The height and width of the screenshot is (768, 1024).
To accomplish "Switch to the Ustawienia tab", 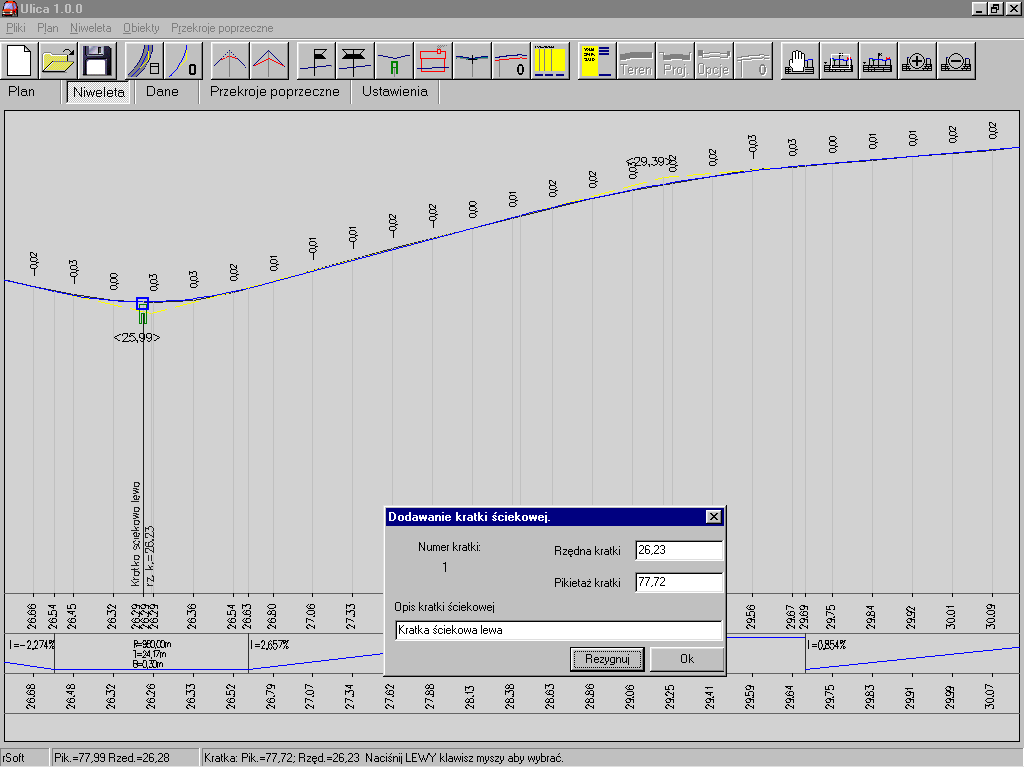I will (x=394, y=92).
